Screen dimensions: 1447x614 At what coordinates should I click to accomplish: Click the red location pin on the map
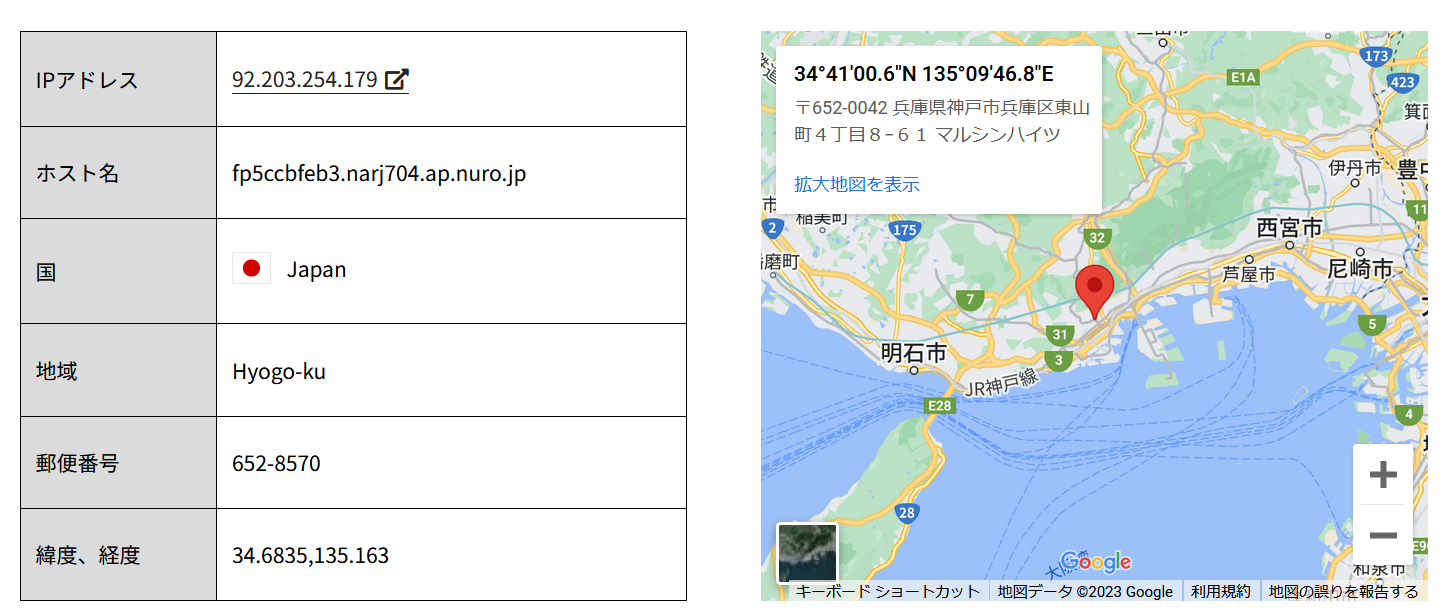tap(1094, 292)
